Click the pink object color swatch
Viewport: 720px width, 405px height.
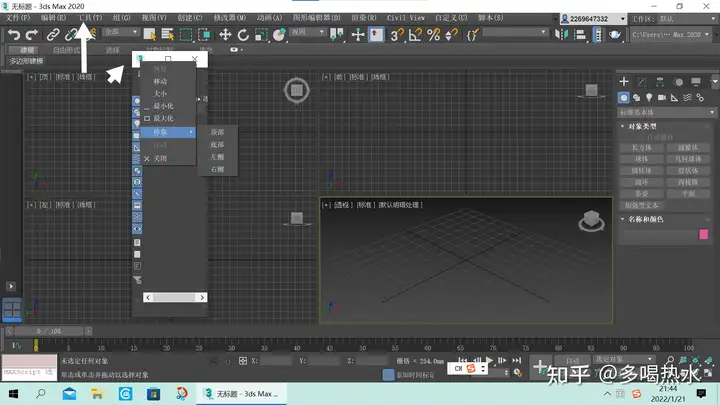coord(703,235)
